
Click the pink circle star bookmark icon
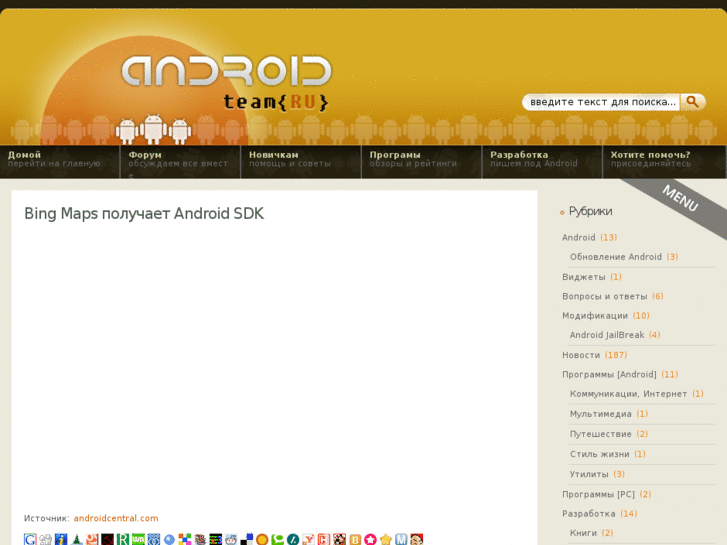point(370,539)
